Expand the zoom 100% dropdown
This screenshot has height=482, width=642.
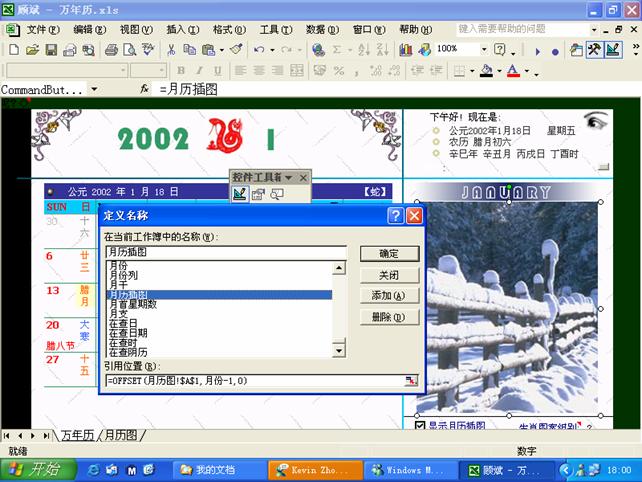484,49
